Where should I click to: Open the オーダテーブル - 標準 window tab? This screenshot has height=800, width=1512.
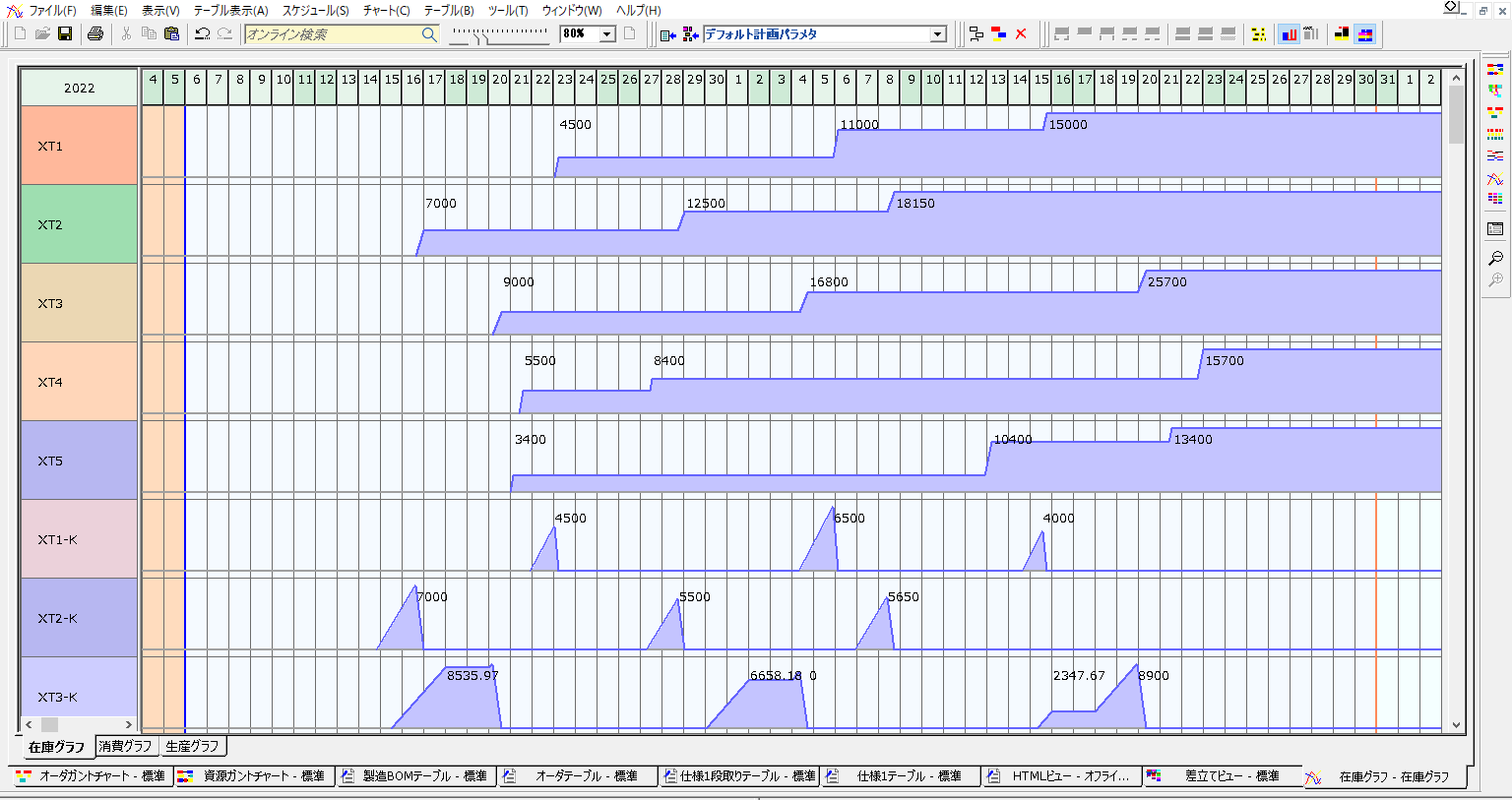tap(580, 776)
